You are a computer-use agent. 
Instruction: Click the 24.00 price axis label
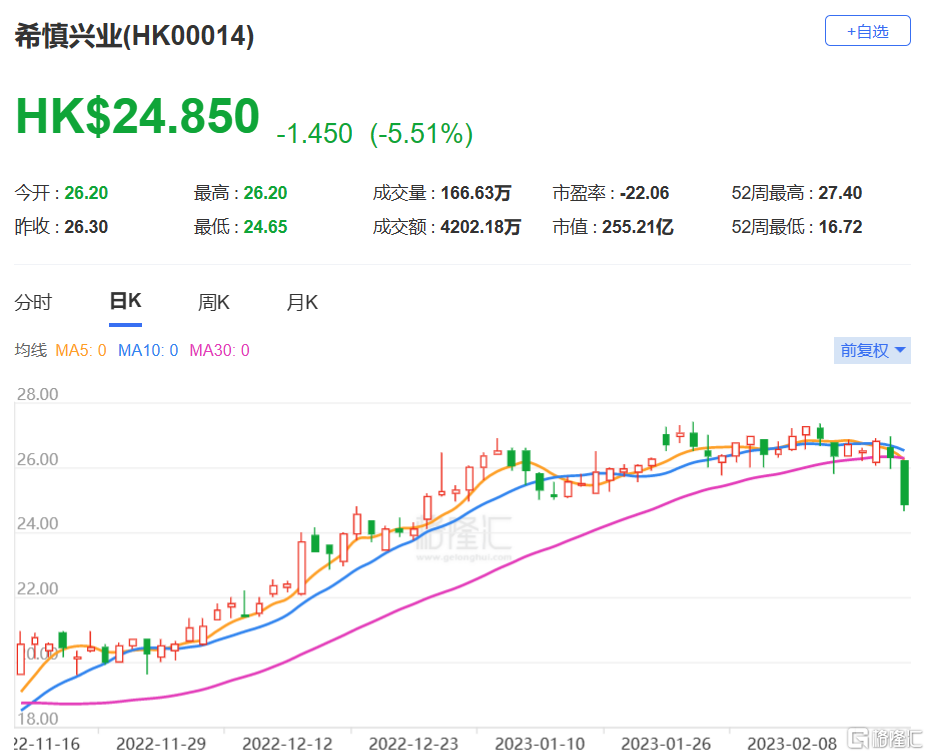37,524
